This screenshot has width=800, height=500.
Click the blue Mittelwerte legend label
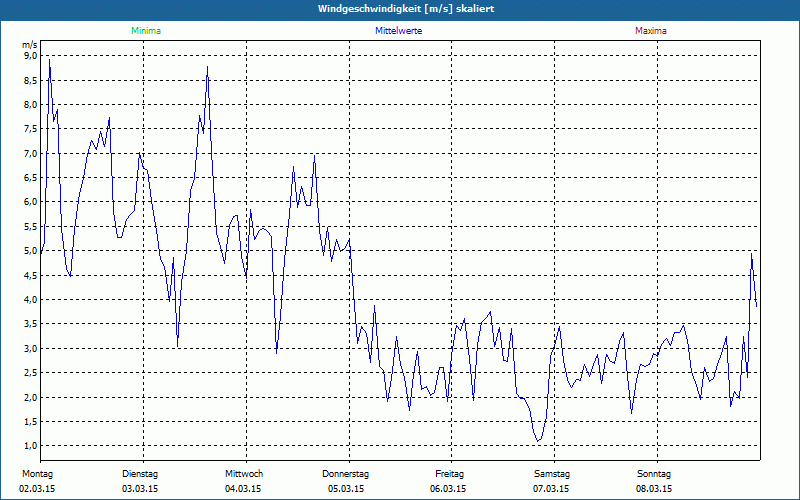point(398,31)
